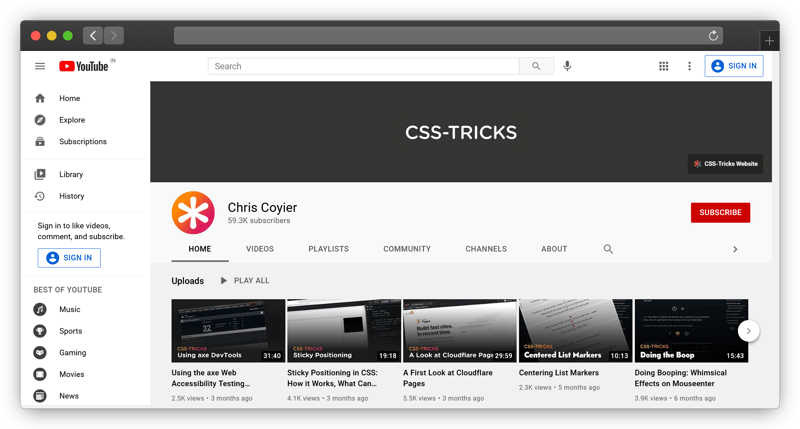The width and height of the screenshot is (800, 429).
Task: Click the browser forward arrow
Action: (x=114, y=36)
